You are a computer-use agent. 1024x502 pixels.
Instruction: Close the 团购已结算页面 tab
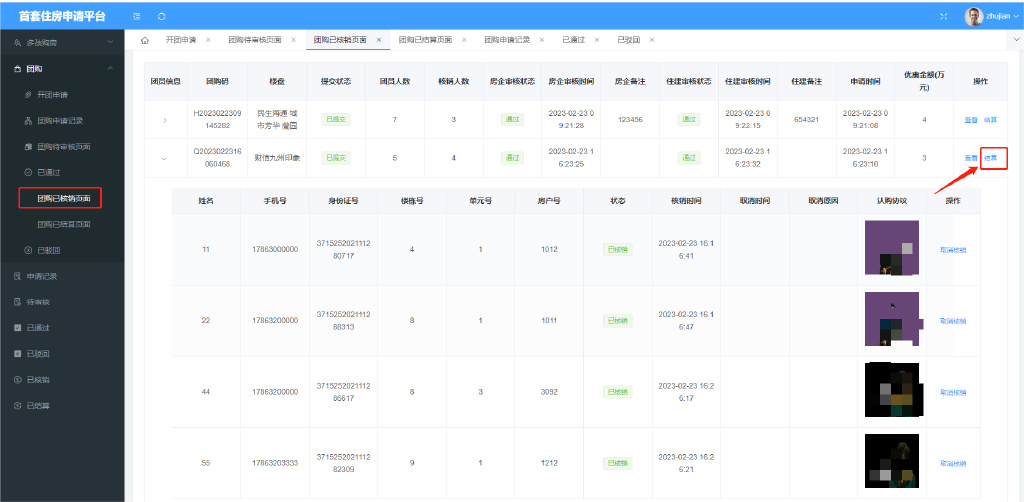click(x=464, y=40)
